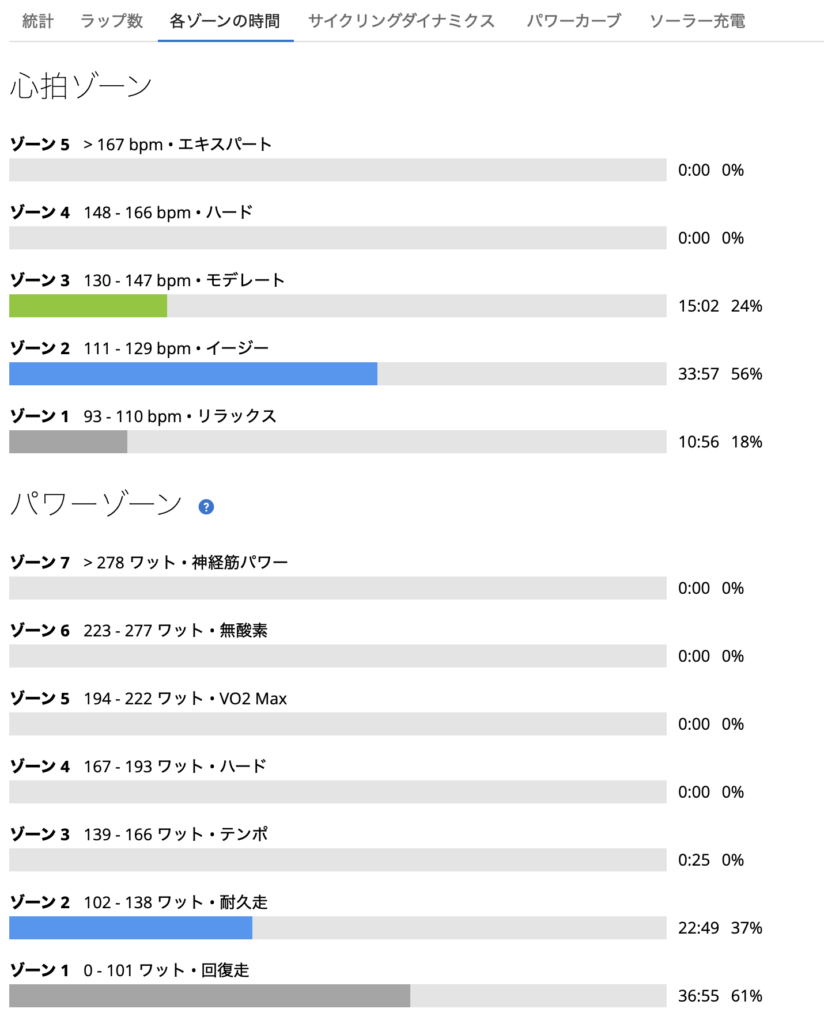824x1024 pixels.
Task: Open the サイクリングダイナミクス tab
Action: pos(401,21)
